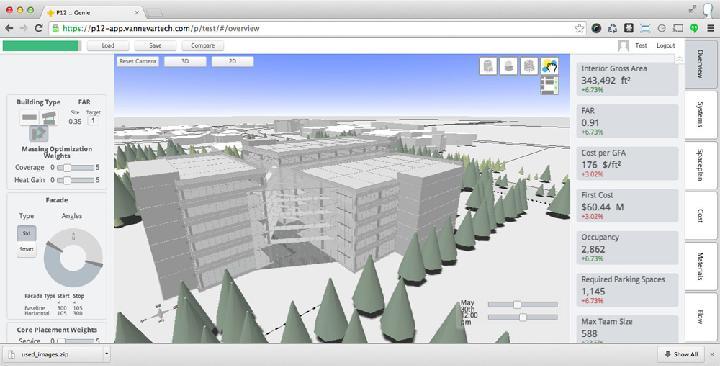The height and width of the screenshot is (366, 720).
Task: Click the facade Angles donut chart
Action: pos(73,257)
